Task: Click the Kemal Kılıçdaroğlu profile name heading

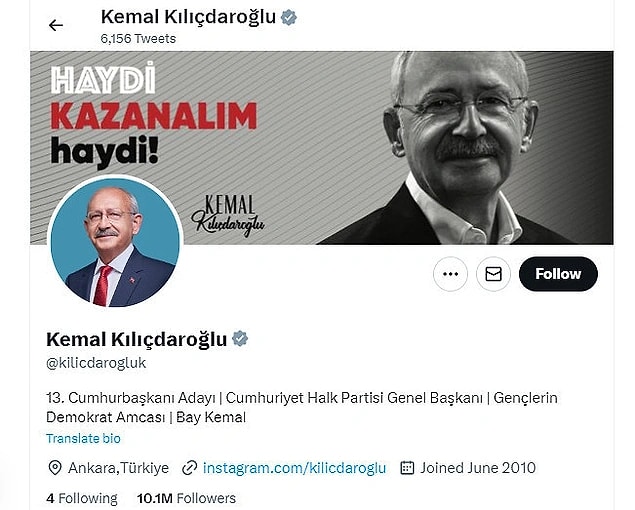Action: pyautogui.click(x=136, y=339)
